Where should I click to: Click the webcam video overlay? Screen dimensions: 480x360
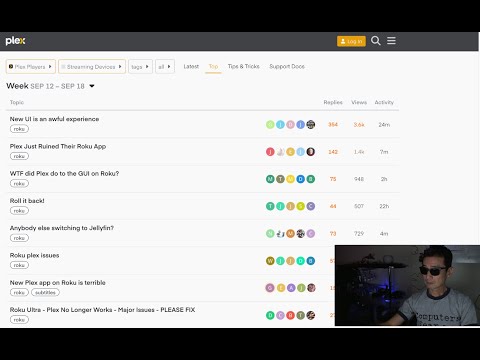point(407,286)
